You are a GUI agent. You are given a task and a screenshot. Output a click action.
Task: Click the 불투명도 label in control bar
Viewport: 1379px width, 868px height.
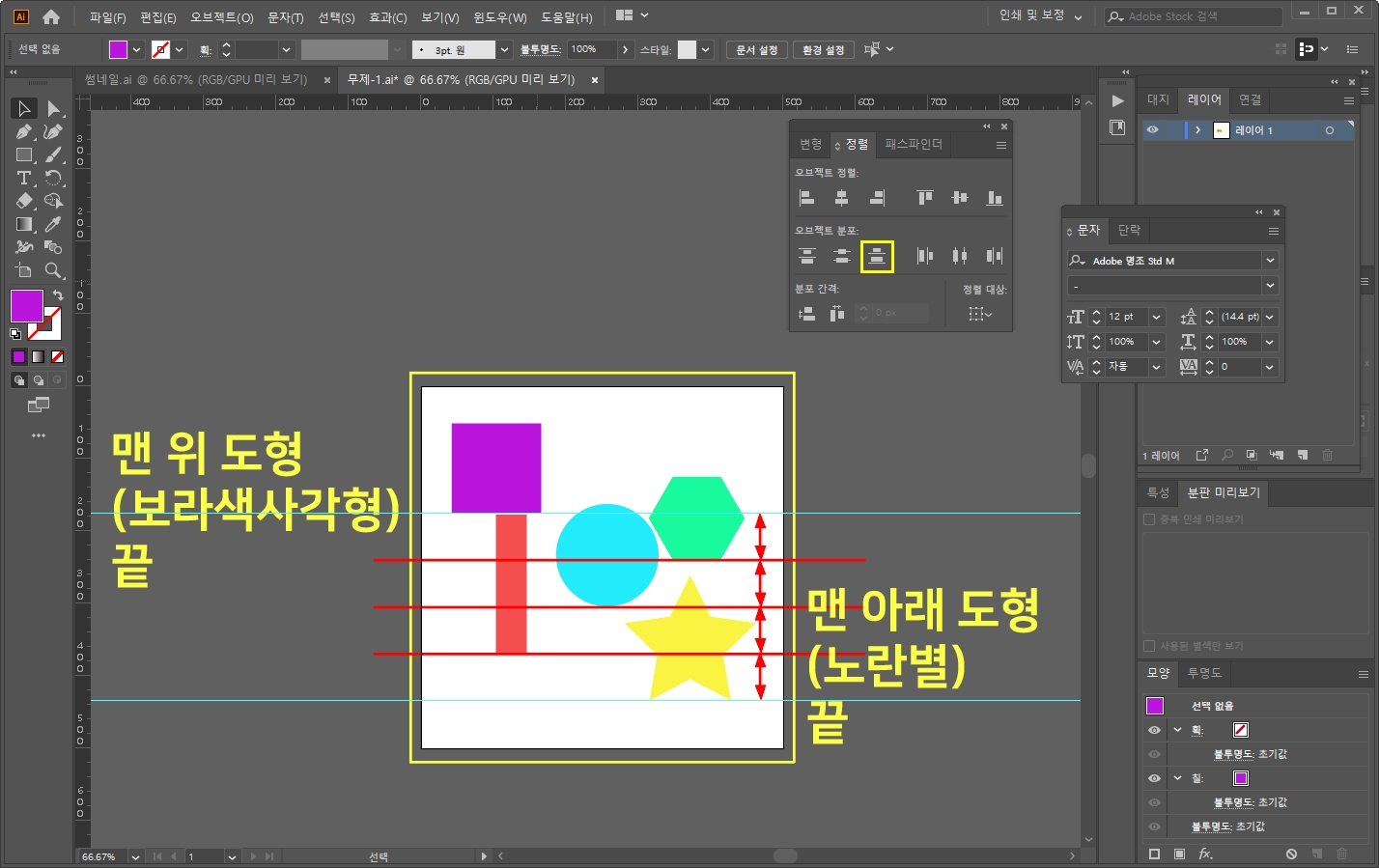pos(541,49)
